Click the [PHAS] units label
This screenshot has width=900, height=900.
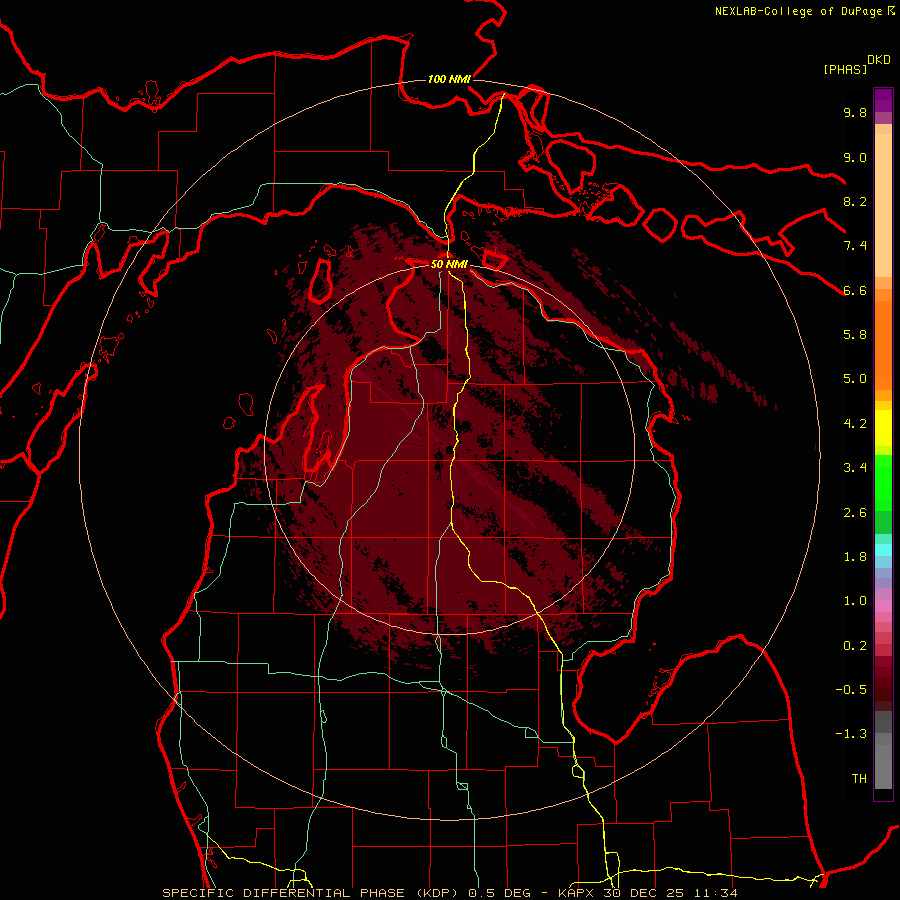[x=845, y=70]
